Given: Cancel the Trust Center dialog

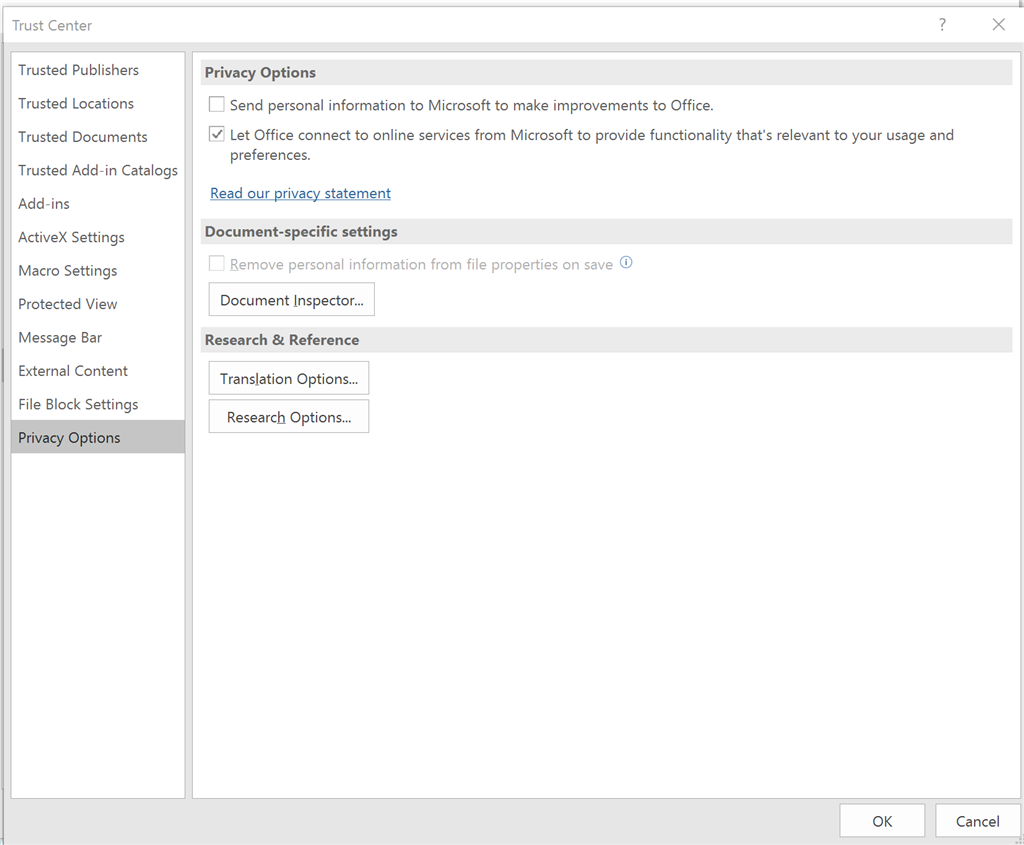Looking at the screenshot, I should point(977,821).
